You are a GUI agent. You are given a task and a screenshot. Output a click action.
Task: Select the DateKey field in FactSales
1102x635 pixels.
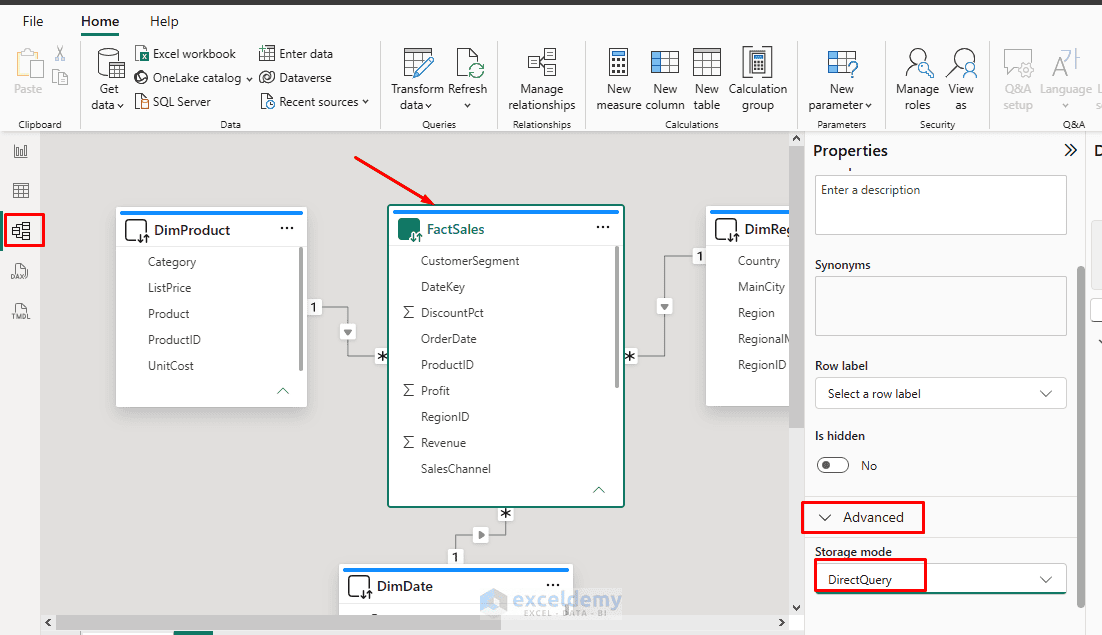tap(443, 287)
